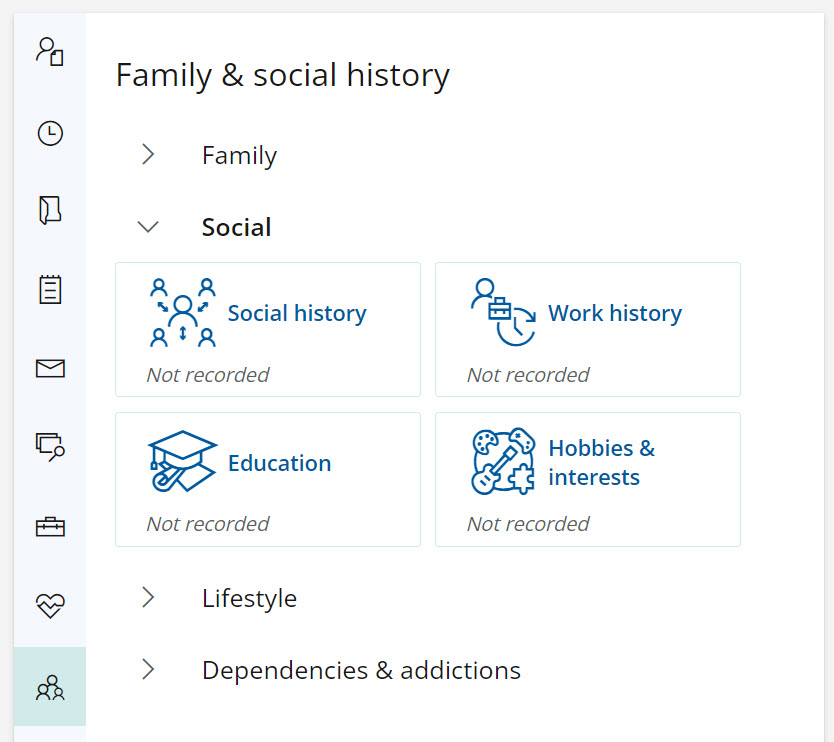The height and width of the screenshot is (742, 834).
Task: Click the Work history briefcase clock icon
Action: click(x=503, y=312)
